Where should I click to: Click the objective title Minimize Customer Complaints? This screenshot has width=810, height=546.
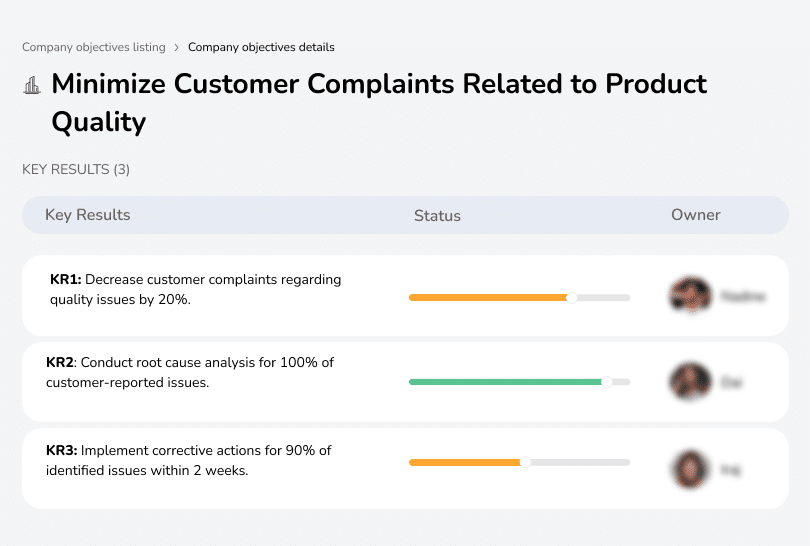click(x=379, y=102)
